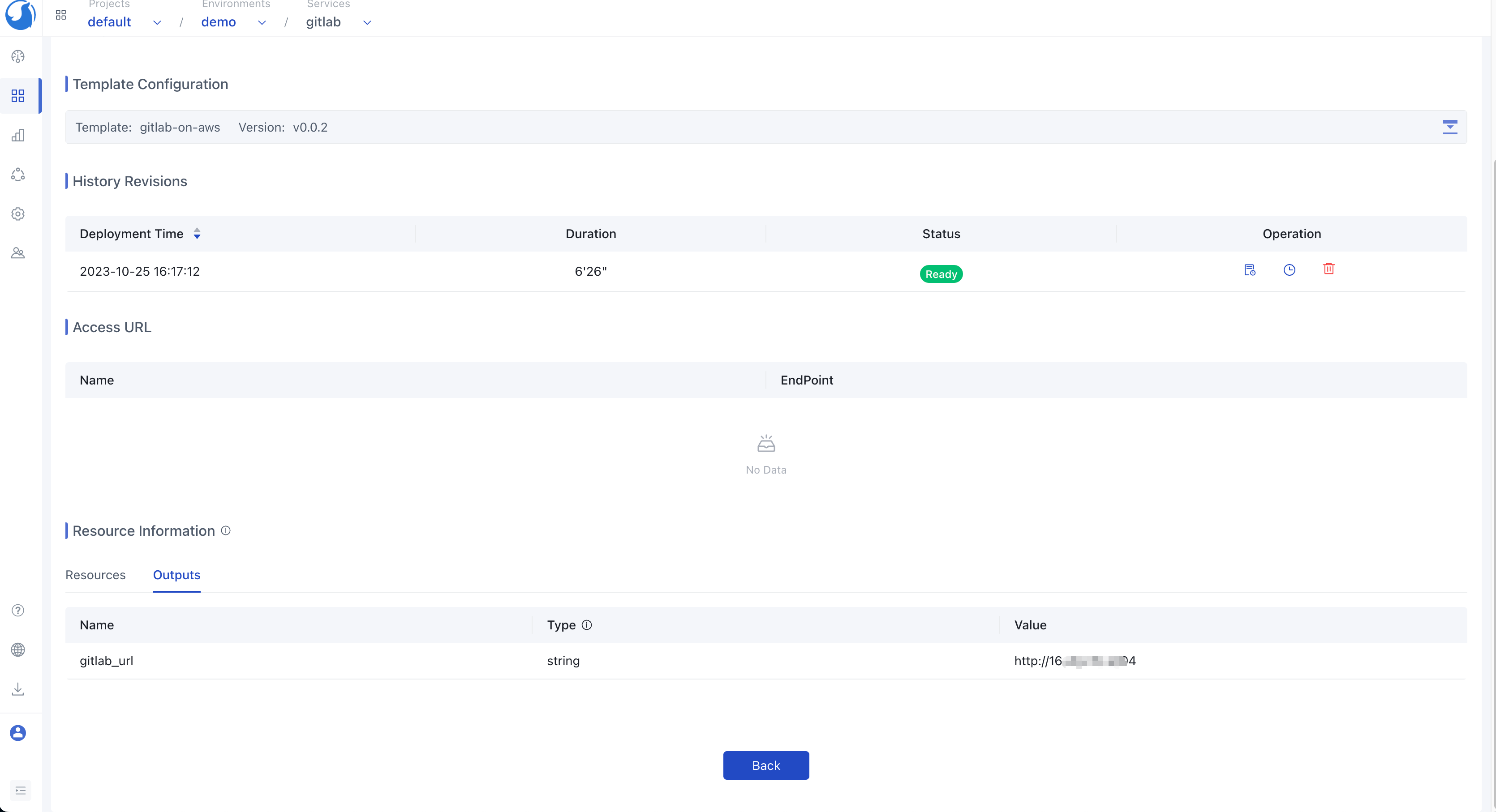1496x812 pixels.
Task: Open the user profile avatar
Action: pos(18,732)
